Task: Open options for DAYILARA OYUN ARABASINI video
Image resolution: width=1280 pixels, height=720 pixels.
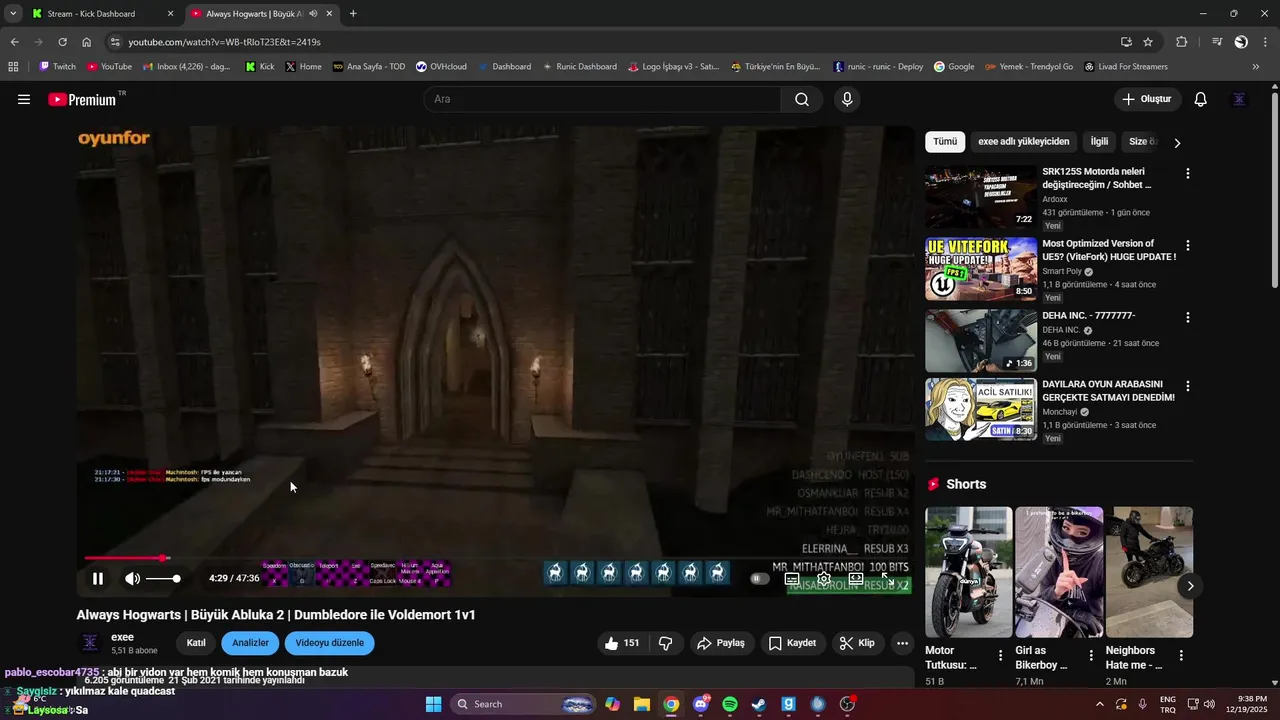Action: [x=1187, y=385]
